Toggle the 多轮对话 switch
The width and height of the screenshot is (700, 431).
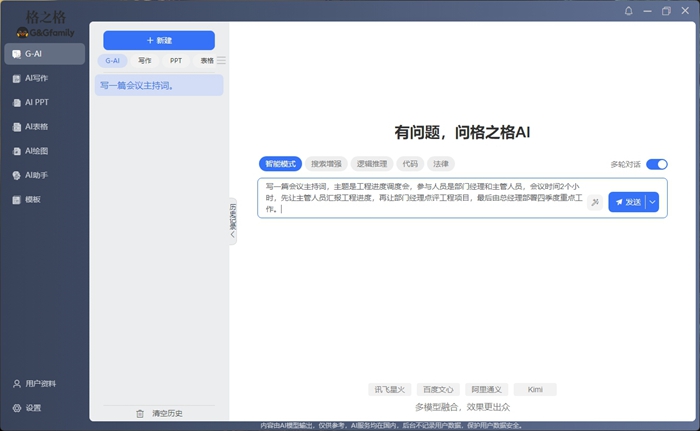pyautogui.click(x=656, y=164)
